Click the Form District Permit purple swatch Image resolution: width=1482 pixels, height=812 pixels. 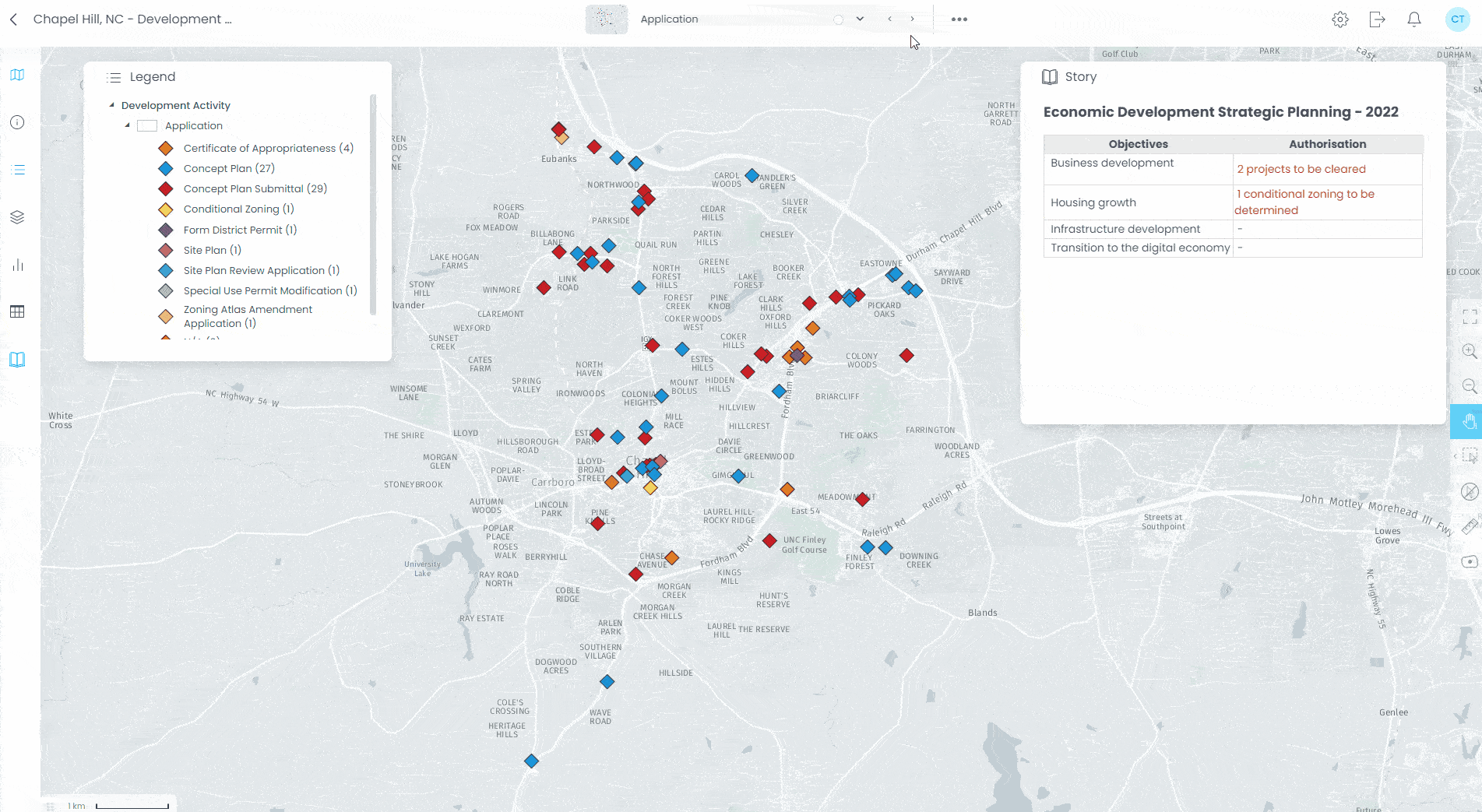coord(166,230)
